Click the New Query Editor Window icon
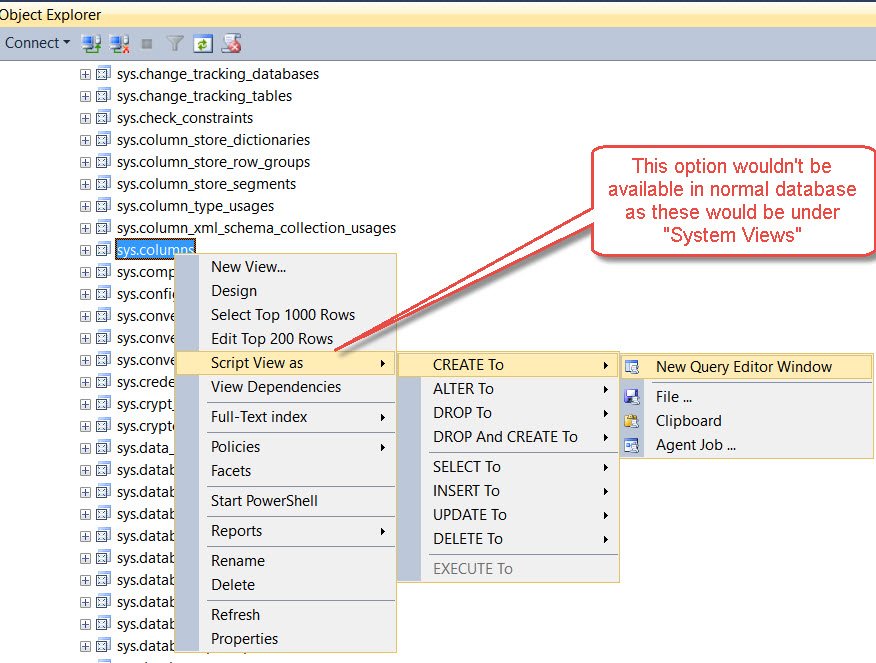The image size is (876, 663). pyautogui.click(x=632, y=367)
